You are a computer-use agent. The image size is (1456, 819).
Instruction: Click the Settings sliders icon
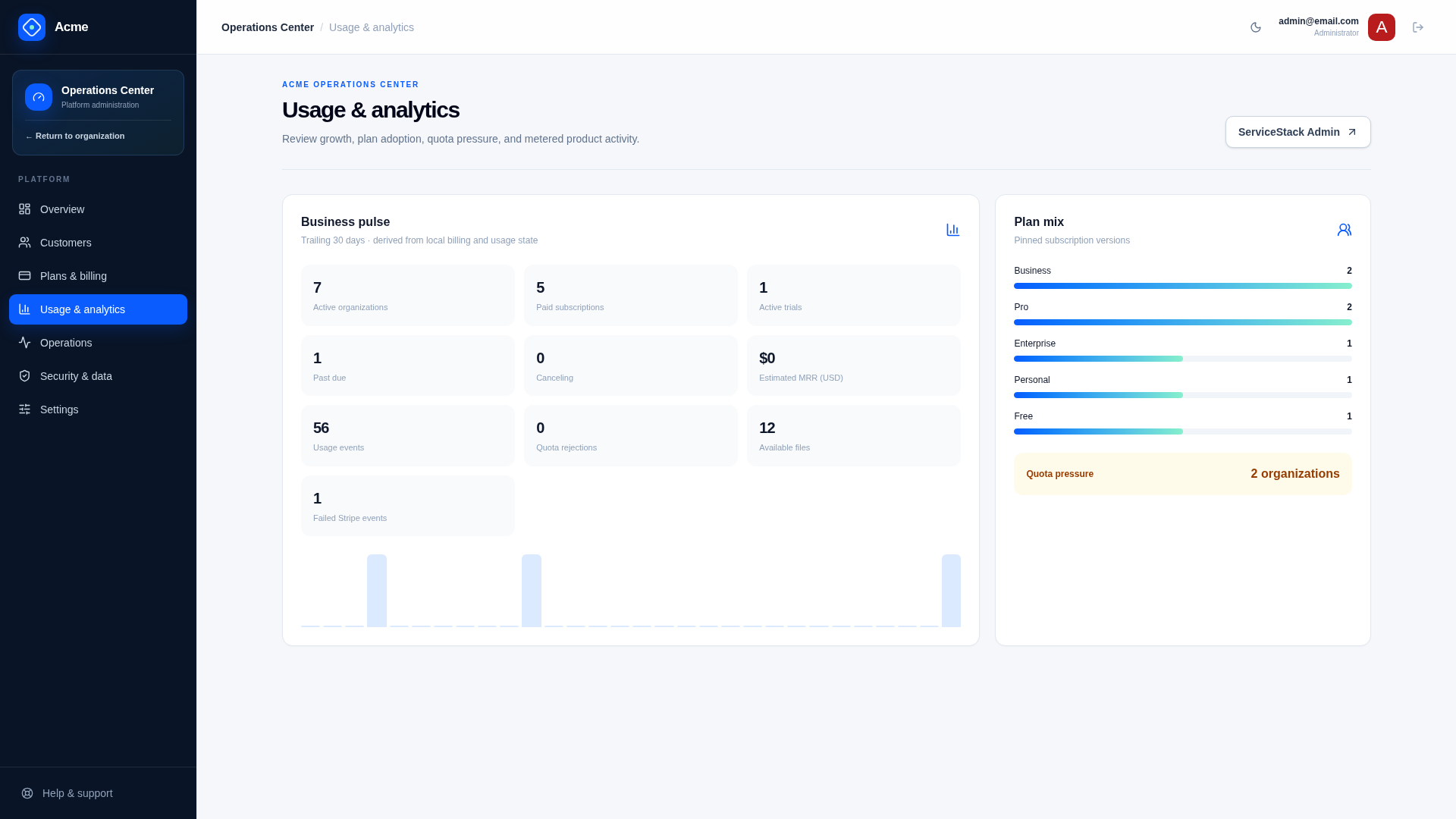(x=25, y=409)
